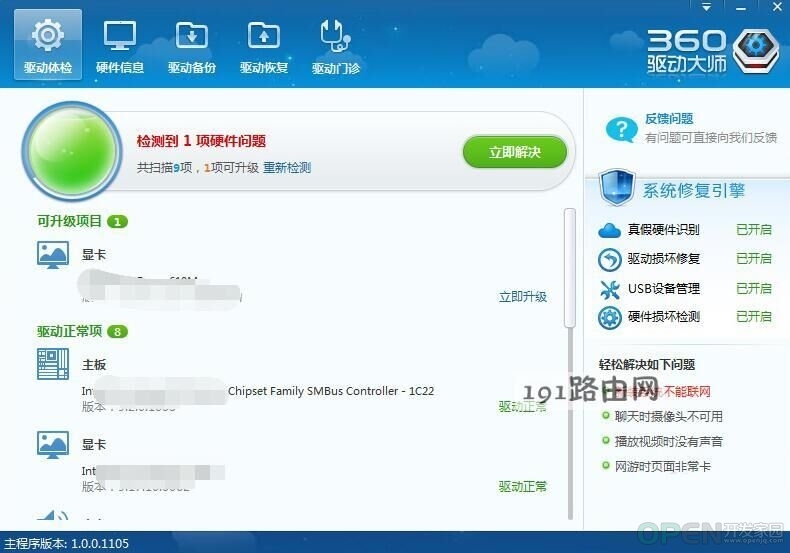Click the 驱动损坏修复 arrow icon
The height and width of the screenshot is (553, 790).
(x=610, y=259)
